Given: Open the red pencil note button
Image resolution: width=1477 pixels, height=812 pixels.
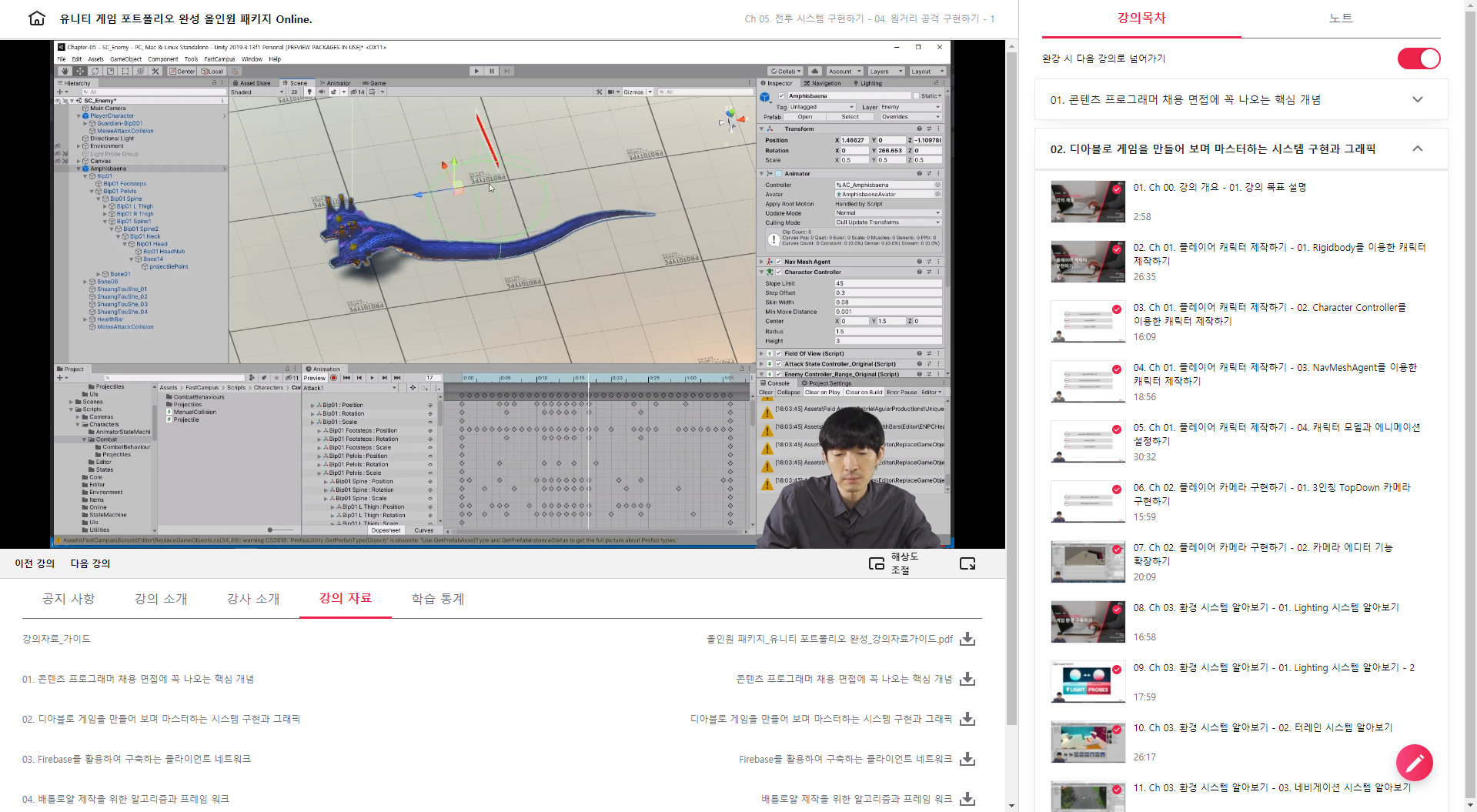Looking at the screenshot, I should click(1414, 762).
